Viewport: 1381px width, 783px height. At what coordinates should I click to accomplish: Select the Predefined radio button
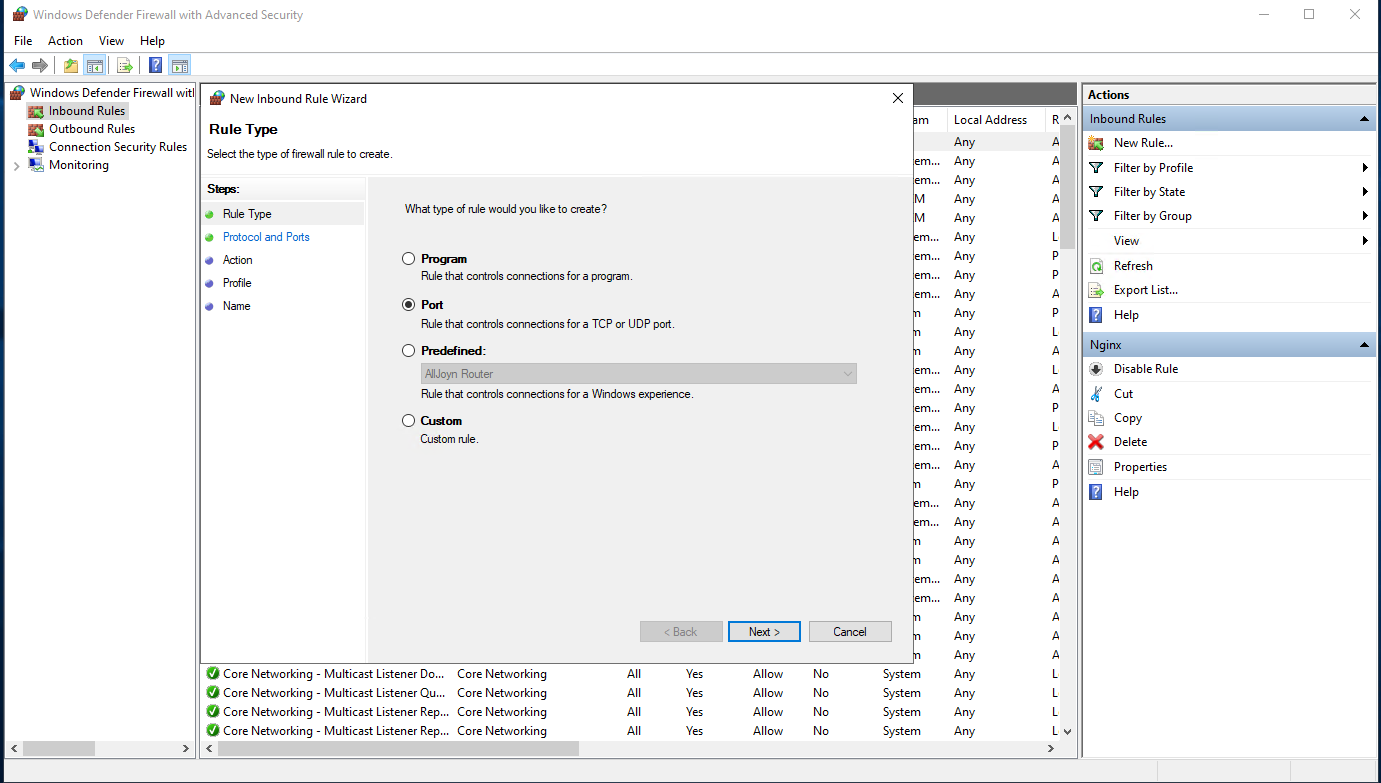point(408,351)
